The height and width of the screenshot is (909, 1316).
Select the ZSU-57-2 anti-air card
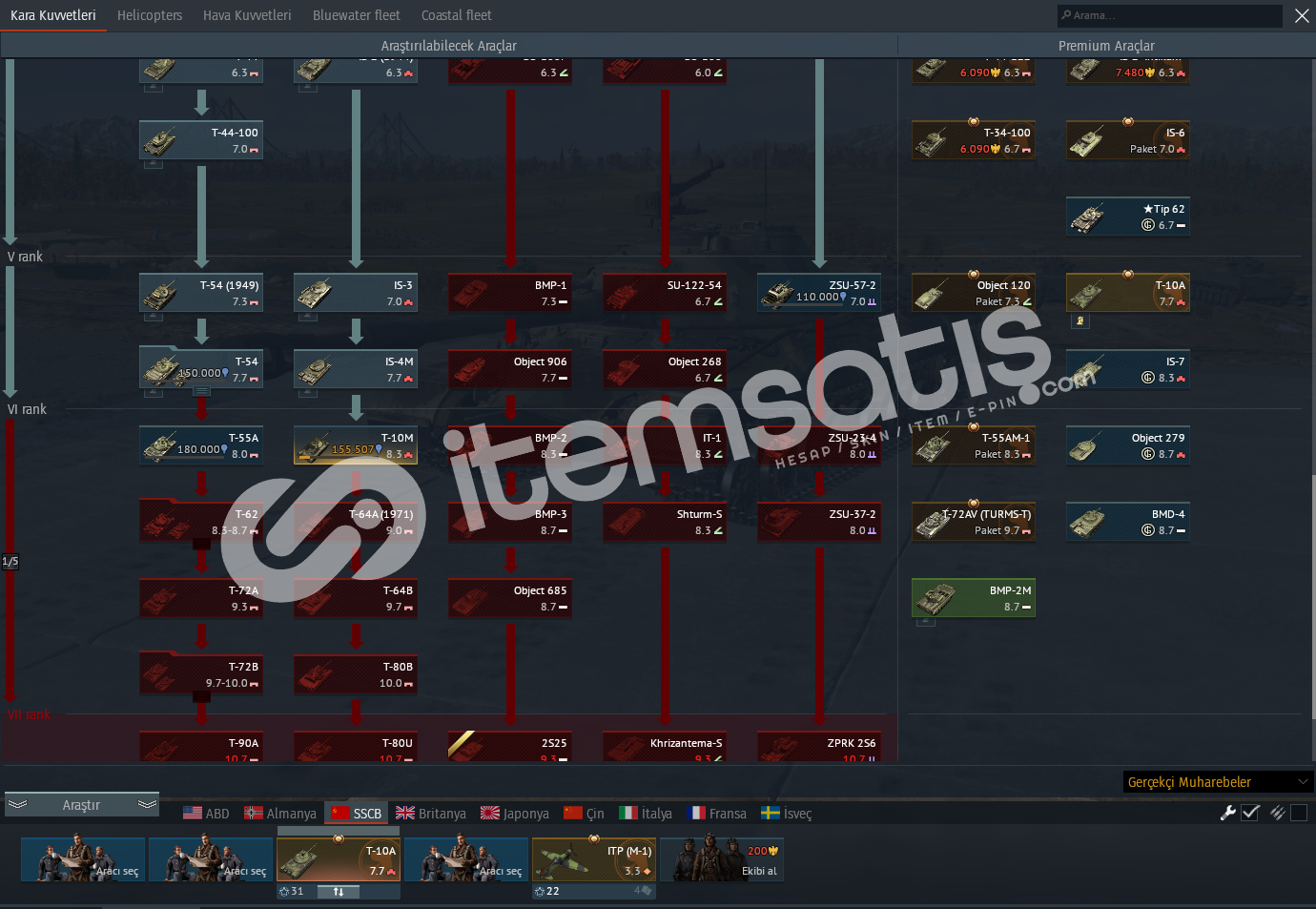819,293
